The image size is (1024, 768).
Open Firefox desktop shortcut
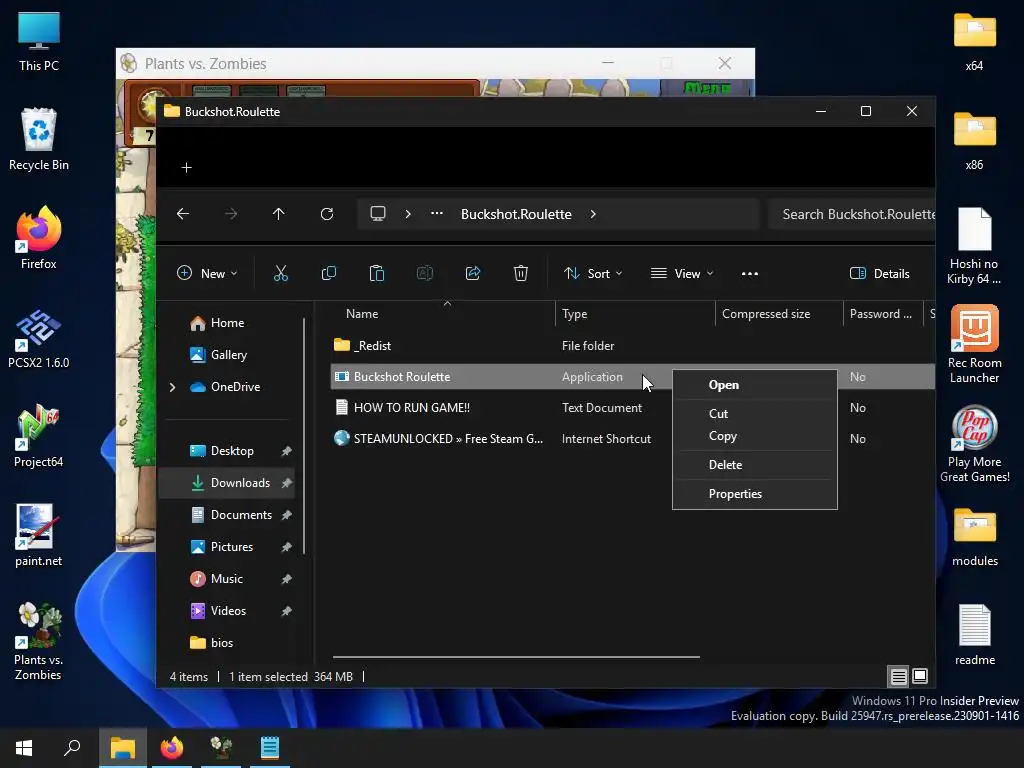point(39,238)
